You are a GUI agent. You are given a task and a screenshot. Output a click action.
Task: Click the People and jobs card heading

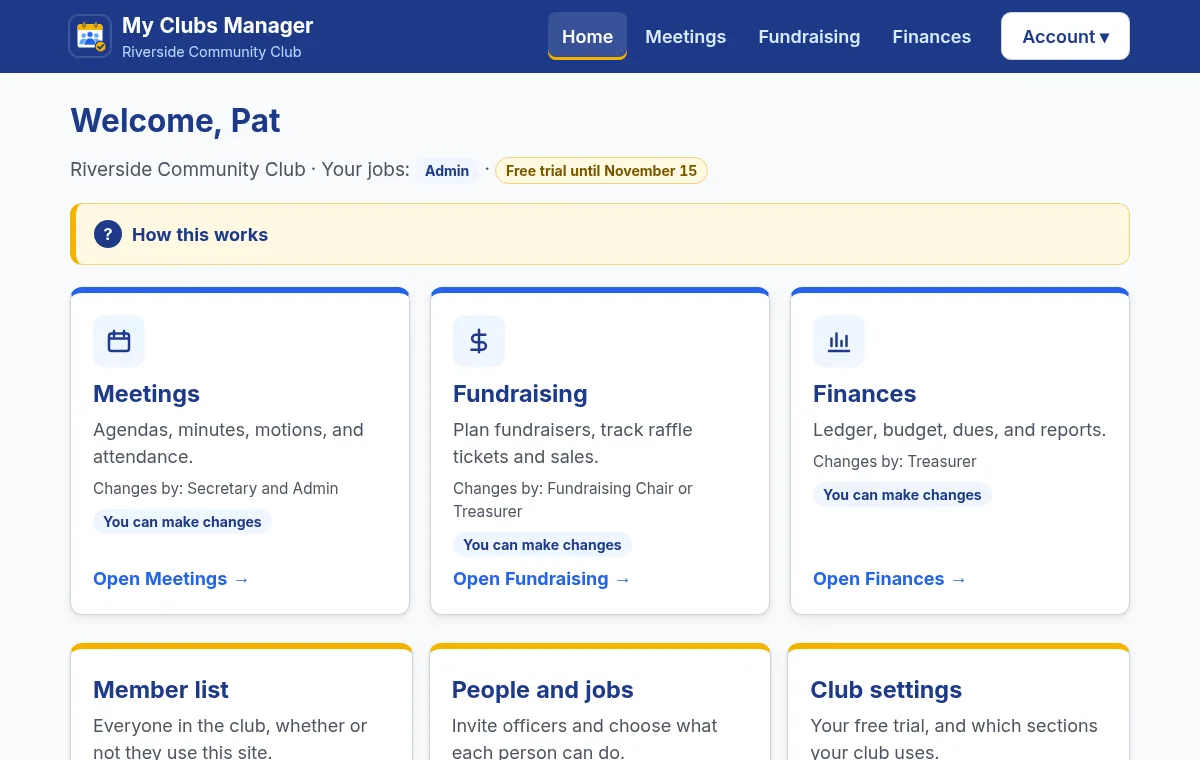pyautogui.click(x=542, y=690)
